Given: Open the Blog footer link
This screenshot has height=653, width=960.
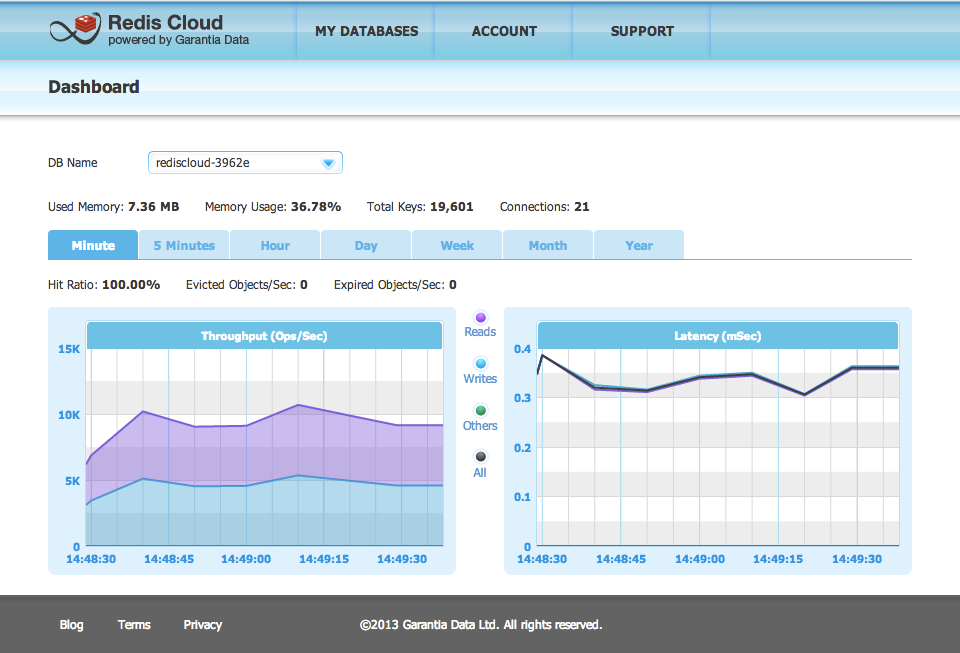Looking at the screenshot, I should [x=71, y=625].
